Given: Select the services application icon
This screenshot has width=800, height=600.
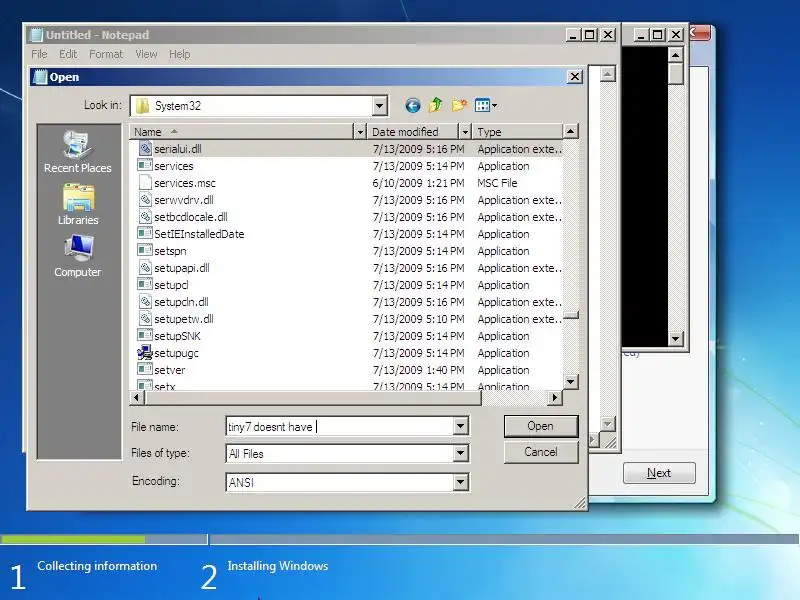Looking at the screenshot, I should pyautogui.click(x=145, y=165).
